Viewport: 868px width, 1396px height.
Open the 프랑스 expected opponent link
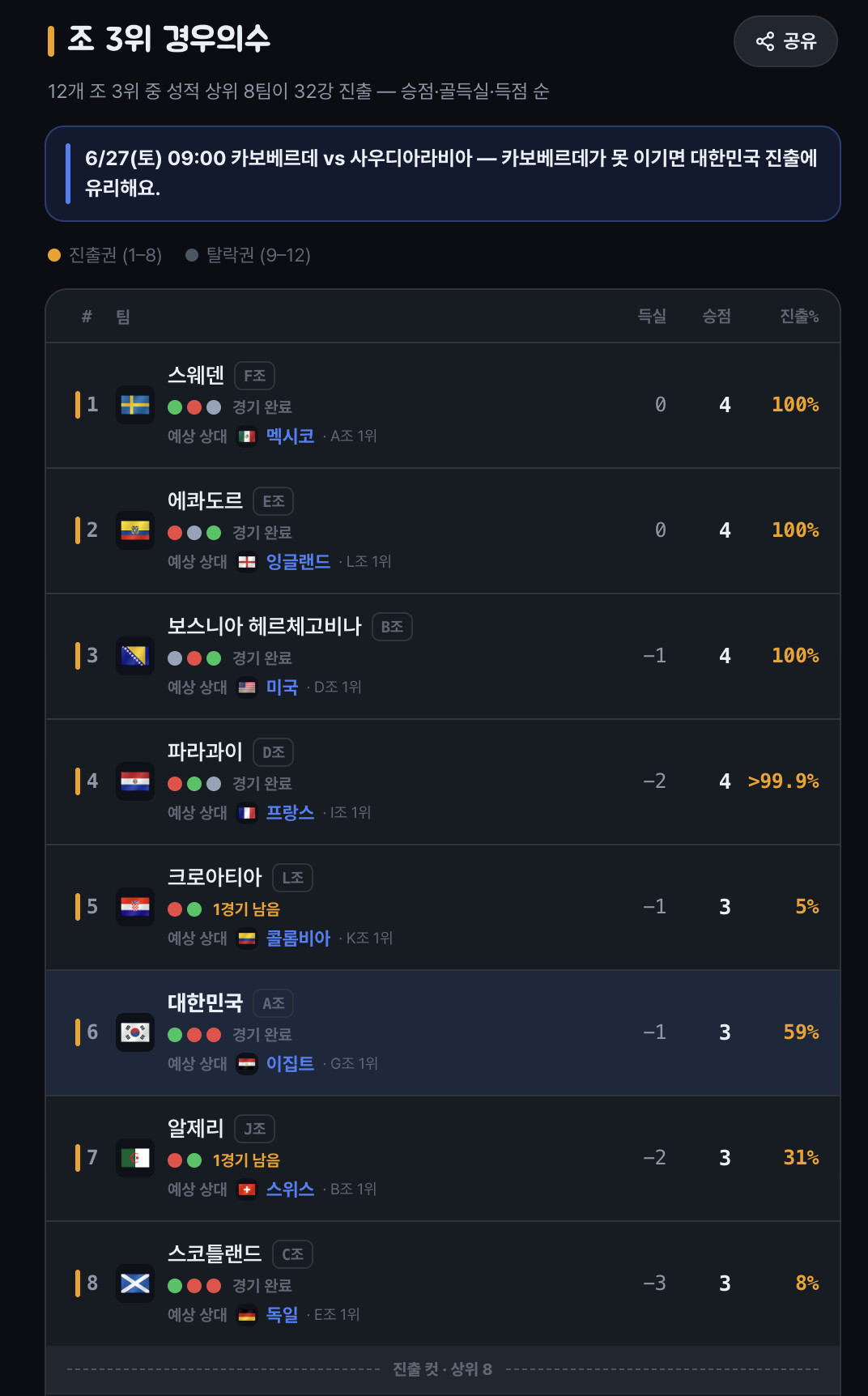(290, 812)
